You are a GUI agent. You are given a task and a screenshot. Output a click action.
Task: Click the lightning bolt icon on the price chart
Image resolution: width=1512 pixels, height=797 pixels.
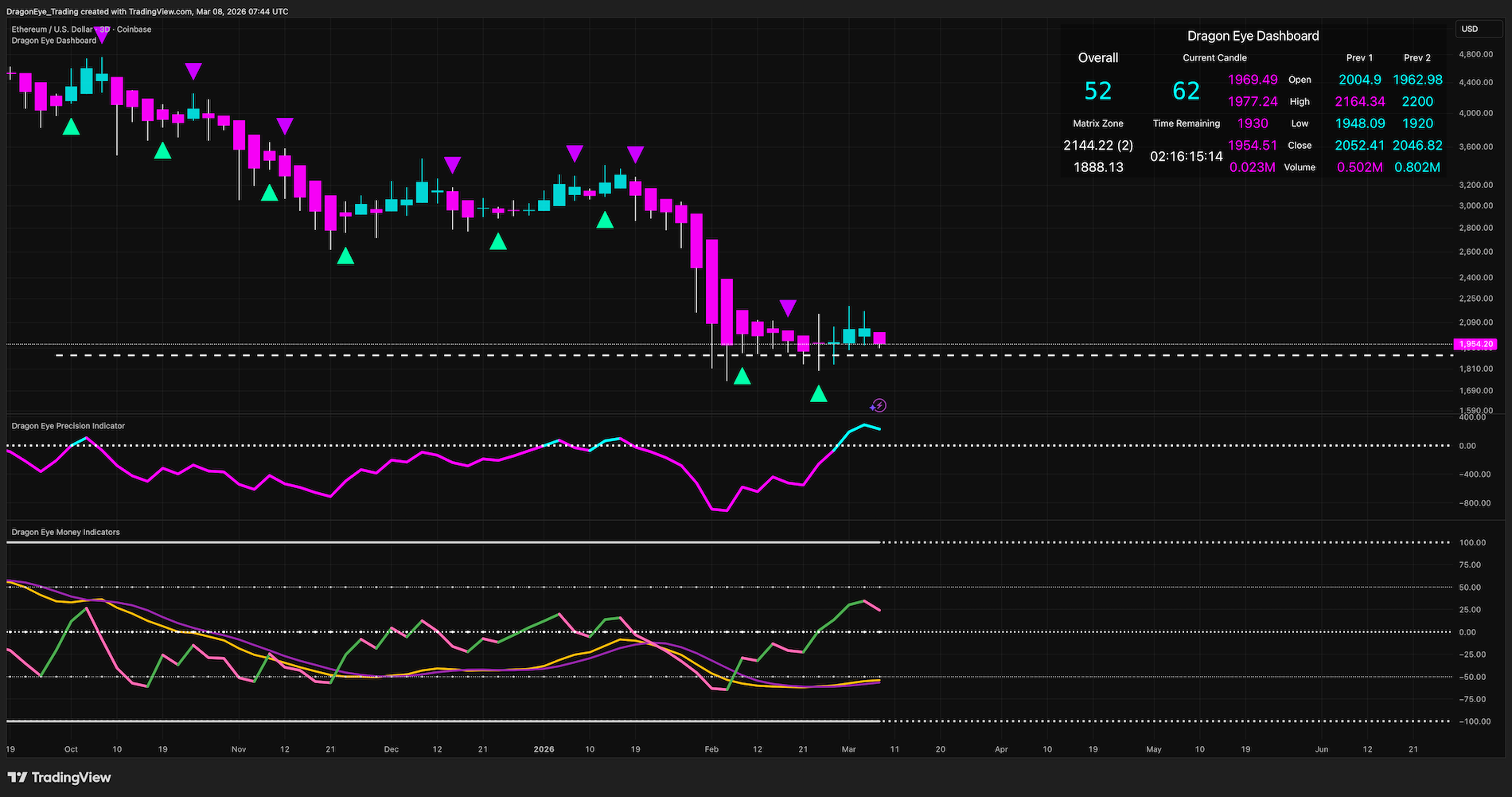[x=879, y=405]
